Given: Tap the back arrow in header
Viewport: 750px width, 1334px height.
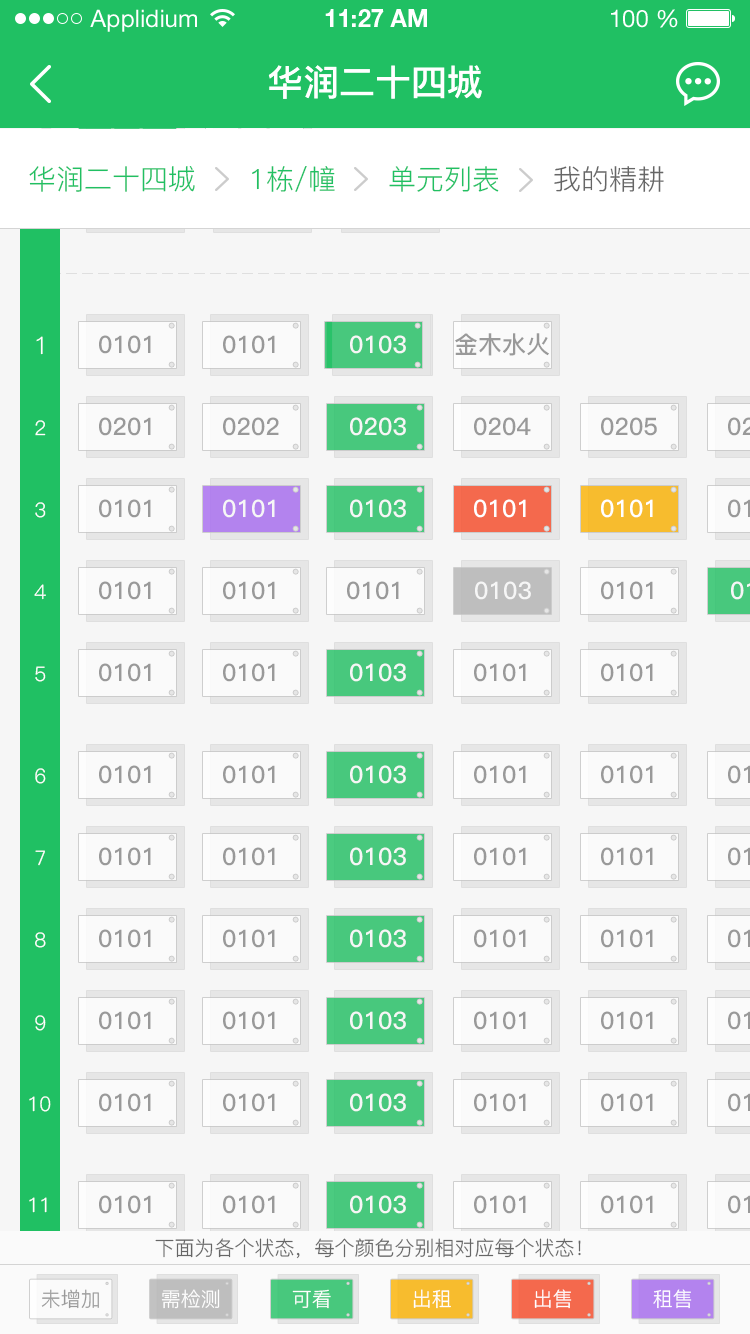Looking at the screenshot, I should point(41,84).
